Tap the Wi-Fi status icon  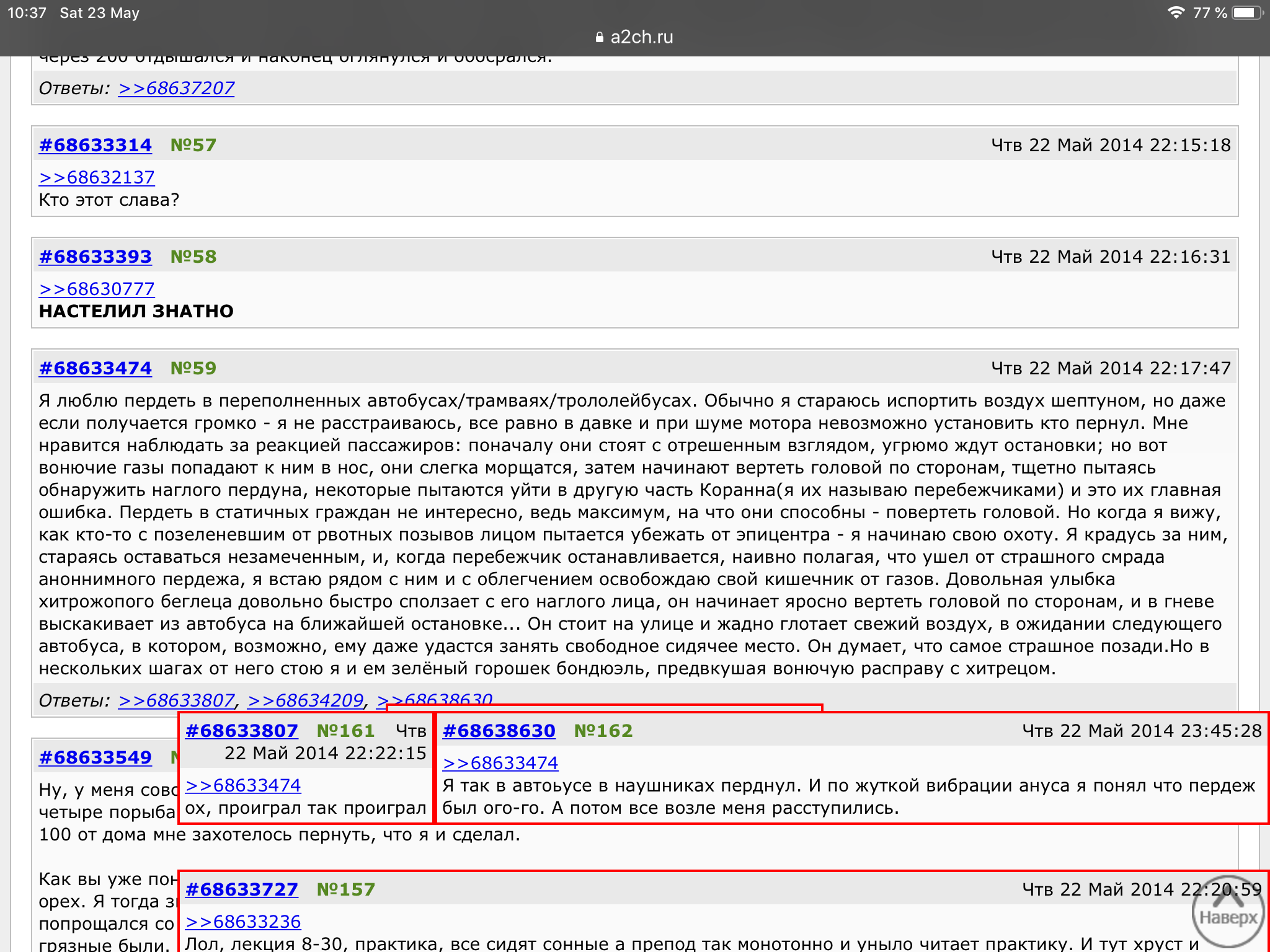tap(1176, 12)
